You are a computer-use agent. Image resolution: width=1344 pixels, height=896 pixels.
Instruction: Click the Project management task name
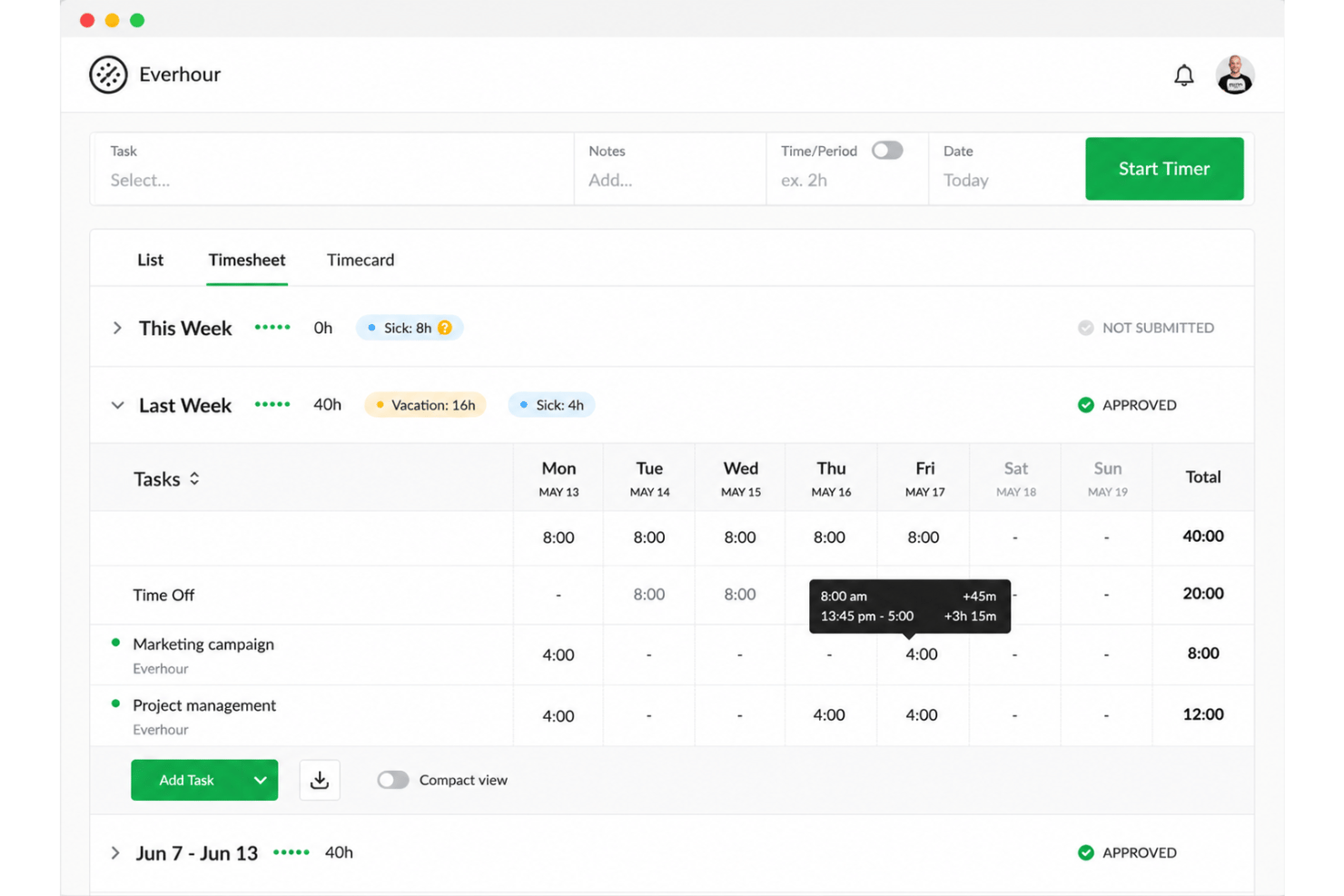(x=204, y=704)
